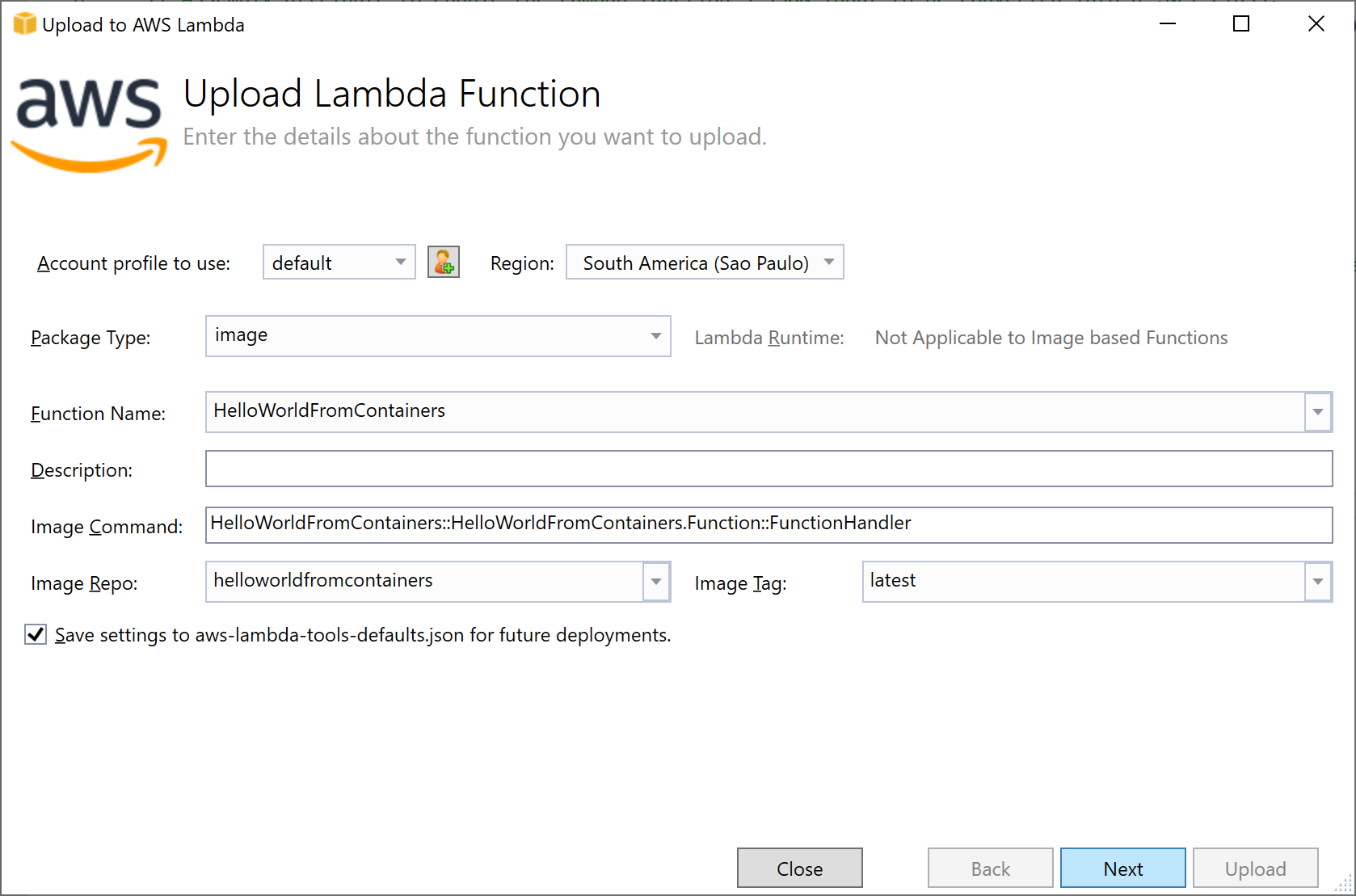Click the window resize grip in the corner

(1342, 883)
